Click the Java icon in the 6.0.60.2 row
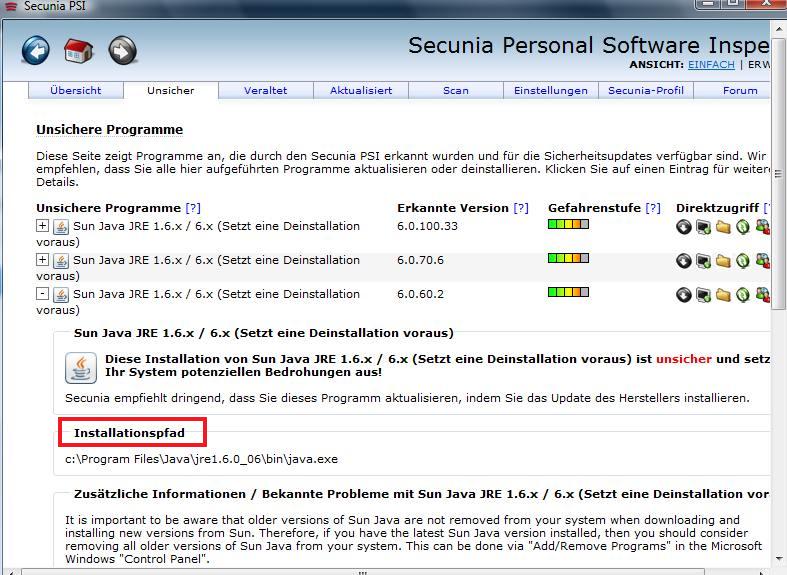Screen dimensions: 787x575 point(61,295)
